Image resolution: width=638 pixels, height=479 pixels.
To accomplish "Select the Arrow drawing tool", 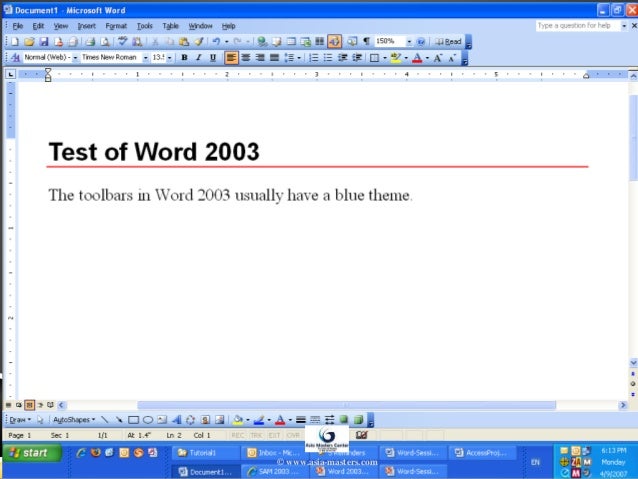I will (x=119, y=420).
